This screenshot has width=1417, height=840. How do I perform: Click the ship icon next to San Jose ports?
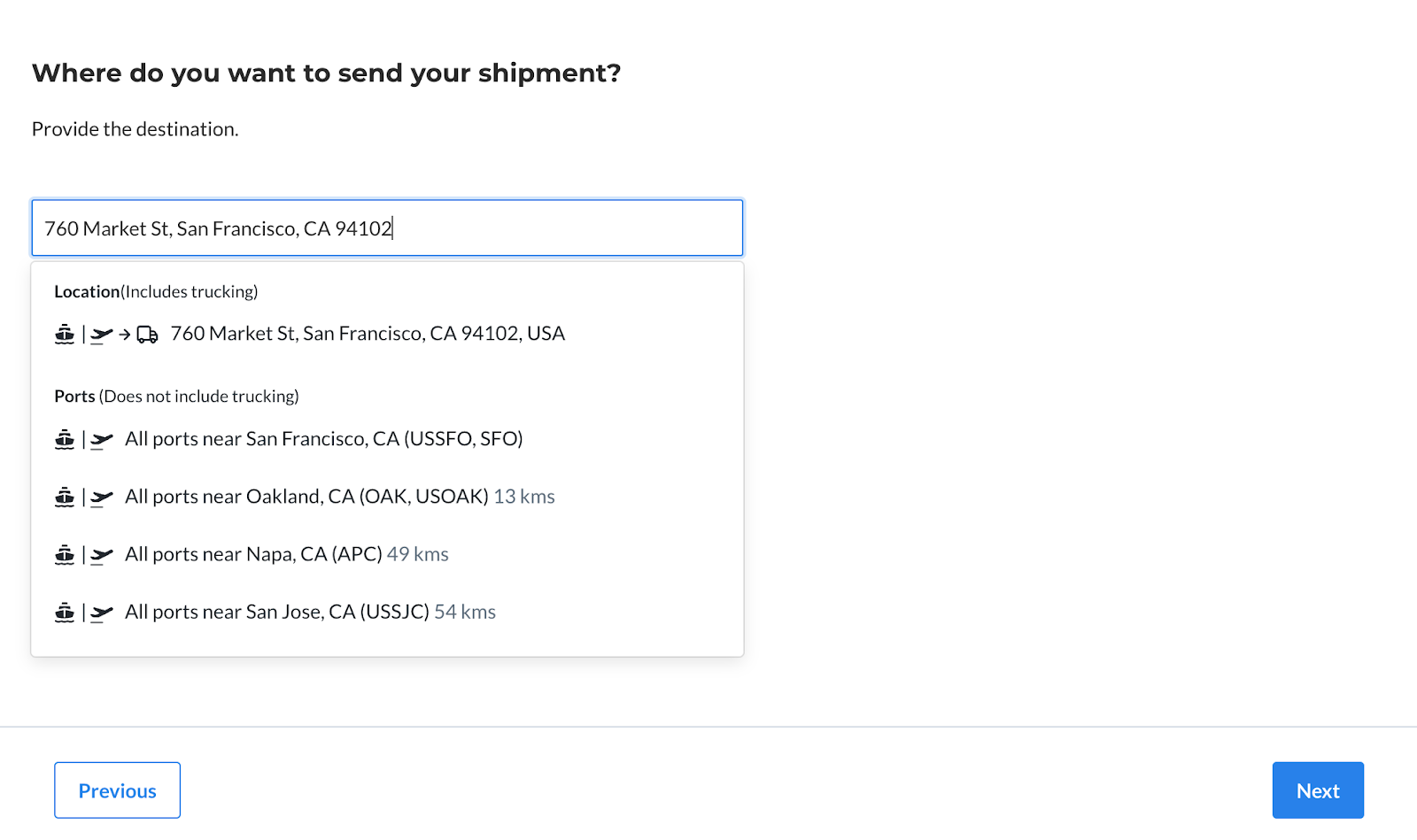point(65,613)
